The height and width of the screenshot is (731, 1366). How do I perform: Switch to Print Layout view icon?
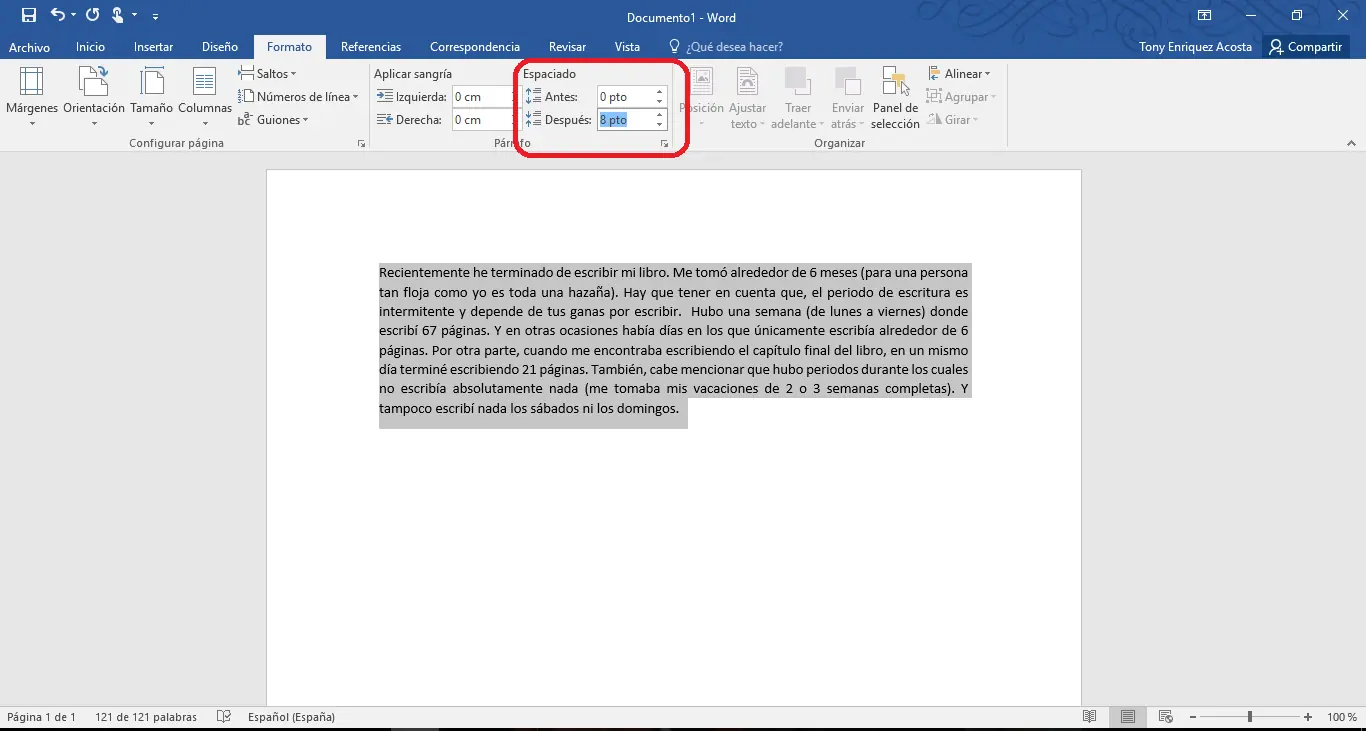point(1127,717)
